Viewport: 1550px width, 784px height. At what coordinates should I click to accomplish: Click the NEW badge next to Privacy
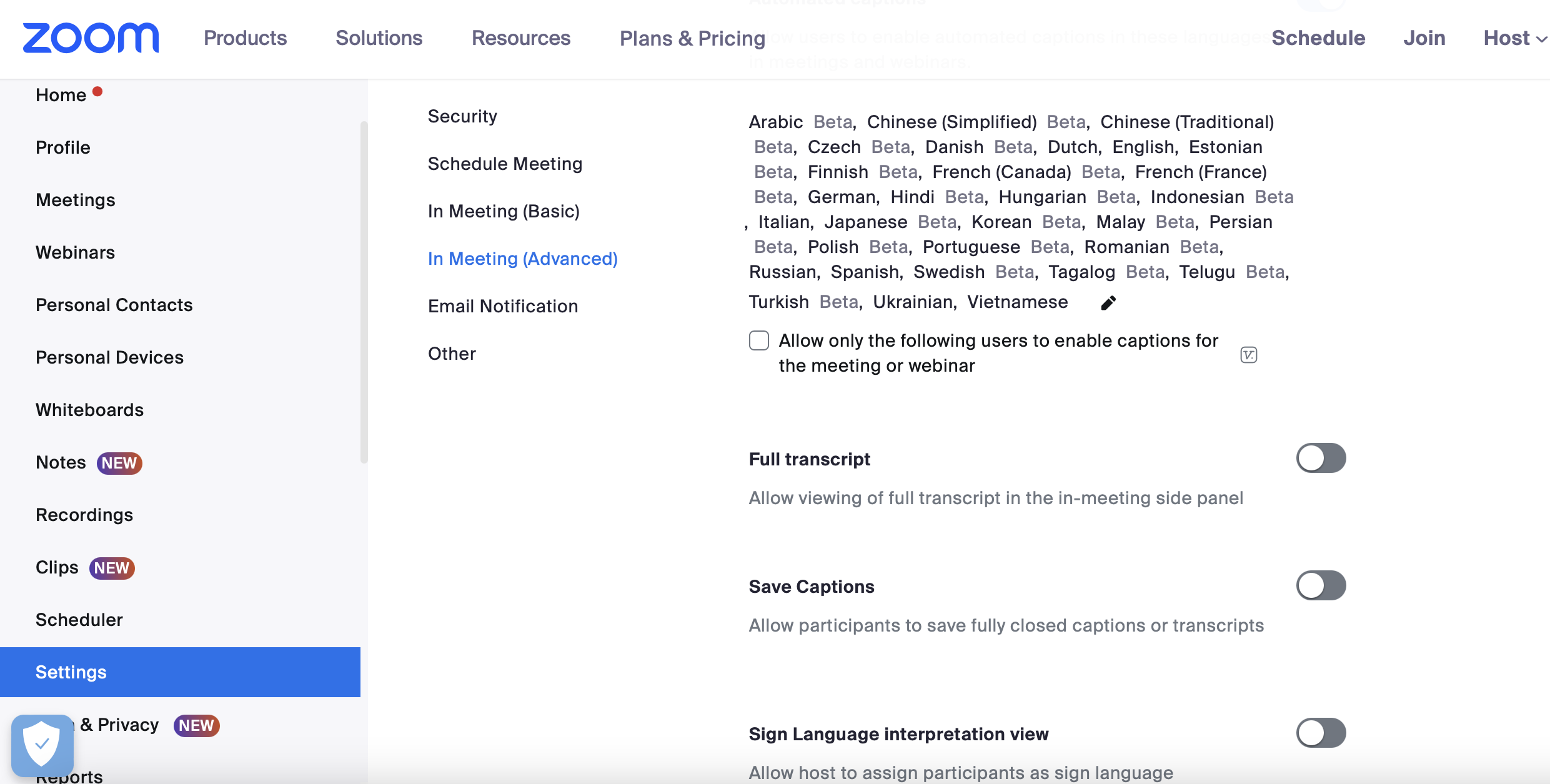click(x=196, y=725)
